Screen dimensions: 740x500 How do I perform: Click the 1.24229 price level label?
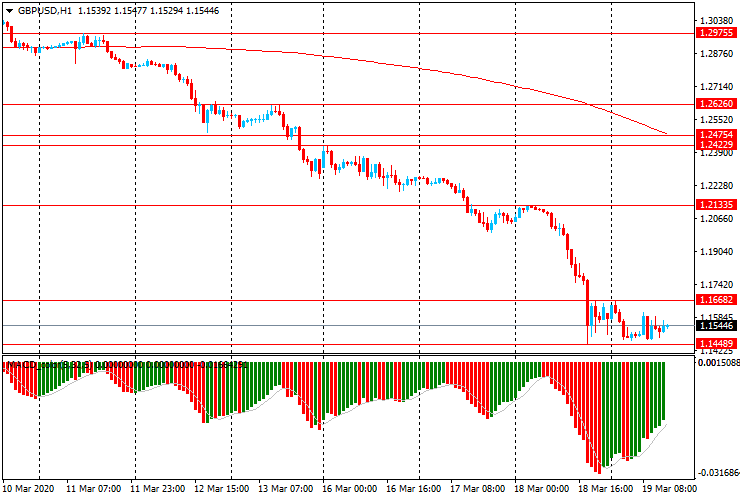point(717,146)
